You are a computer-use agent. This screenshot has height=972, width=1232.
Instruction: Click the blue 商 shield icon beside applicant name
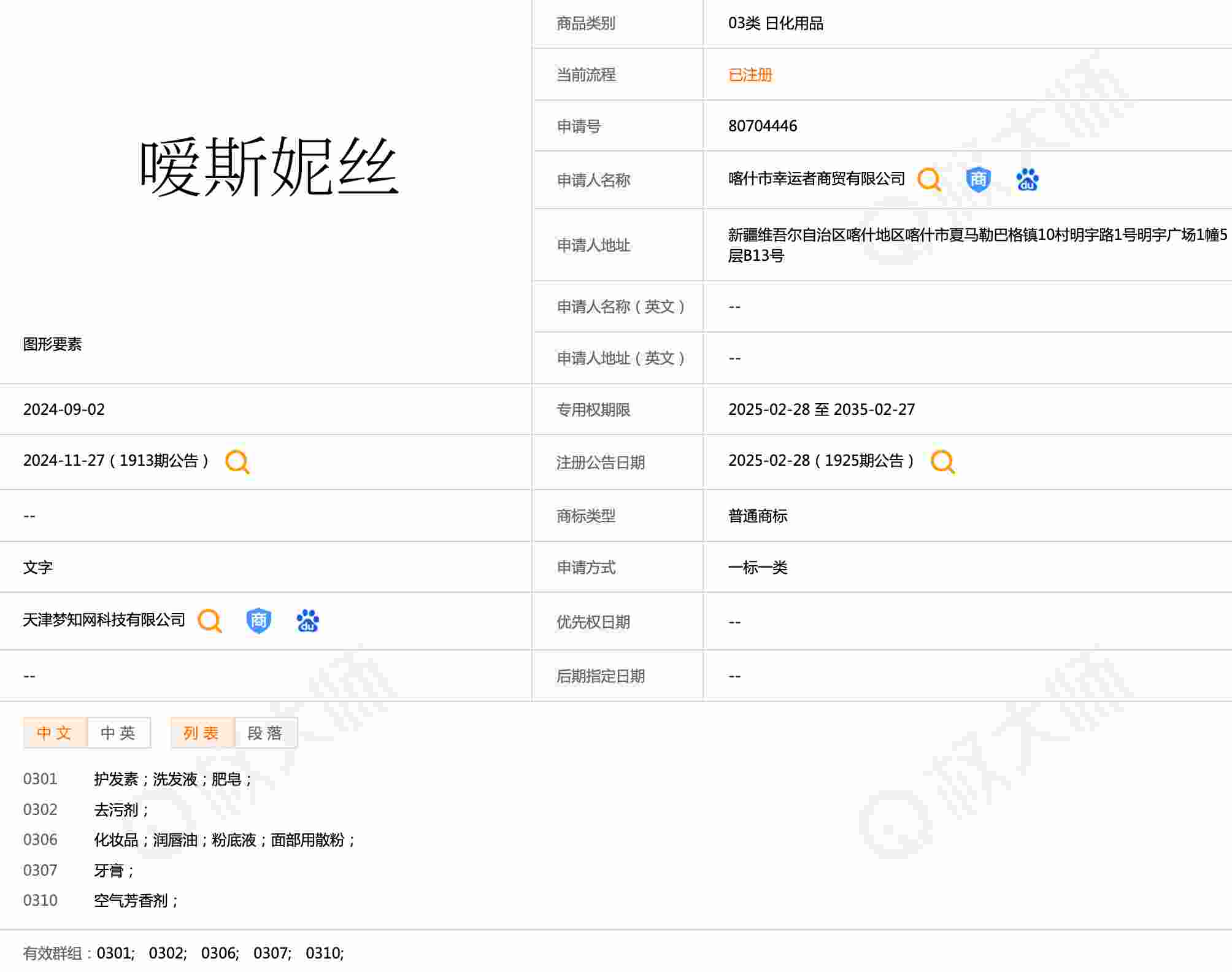pyautogui.click(x=978, y=180)
